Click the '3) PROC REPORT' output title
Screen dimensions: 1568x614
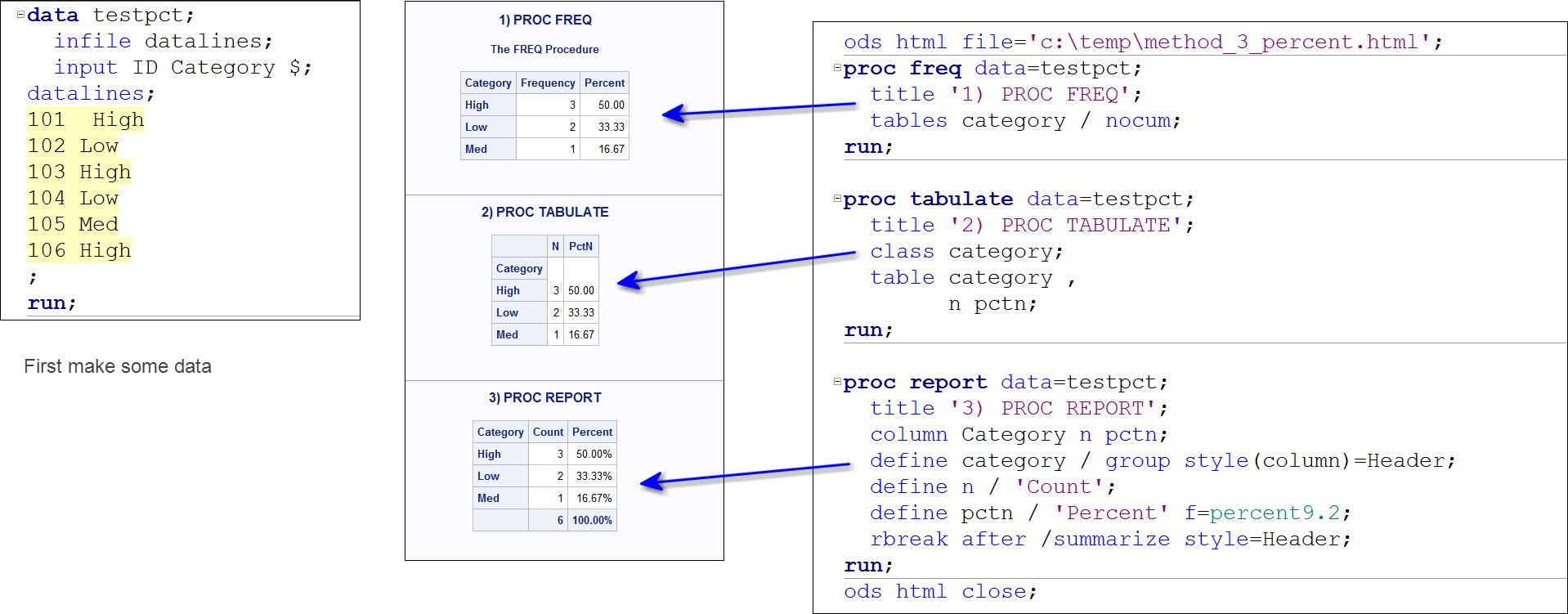[544, 397]
